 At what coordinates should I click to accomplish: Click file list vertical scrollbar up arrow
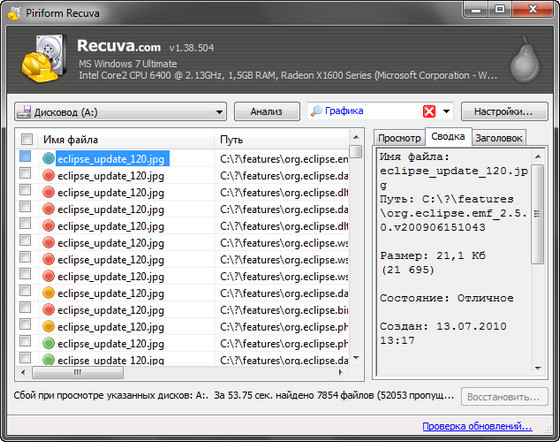pos(356,137)
